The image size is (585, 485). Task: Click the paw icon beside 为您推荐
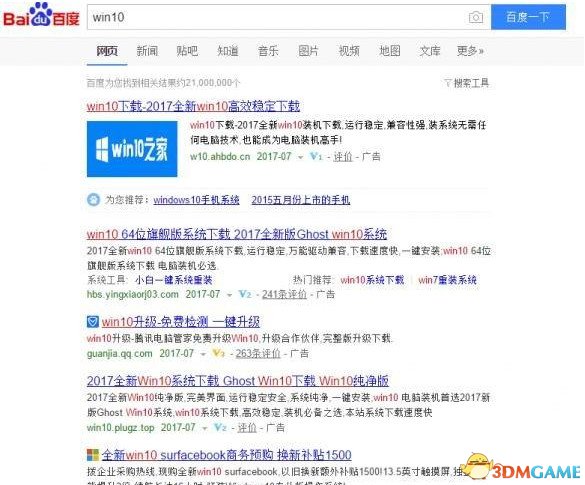[x=93, y=200]
